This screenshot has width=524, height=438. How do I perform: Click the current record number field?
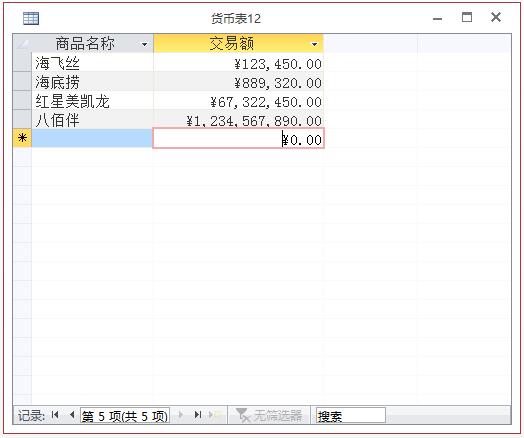tap(125, 416)
